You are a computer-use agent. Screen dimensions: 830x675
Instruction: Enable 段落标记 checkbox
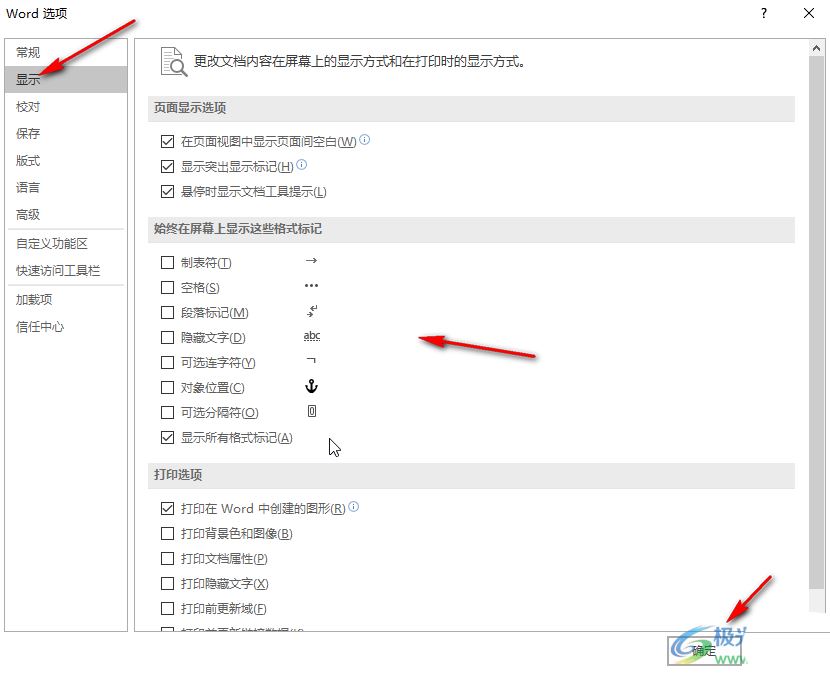pyautogui.click(x=167, y=312)
